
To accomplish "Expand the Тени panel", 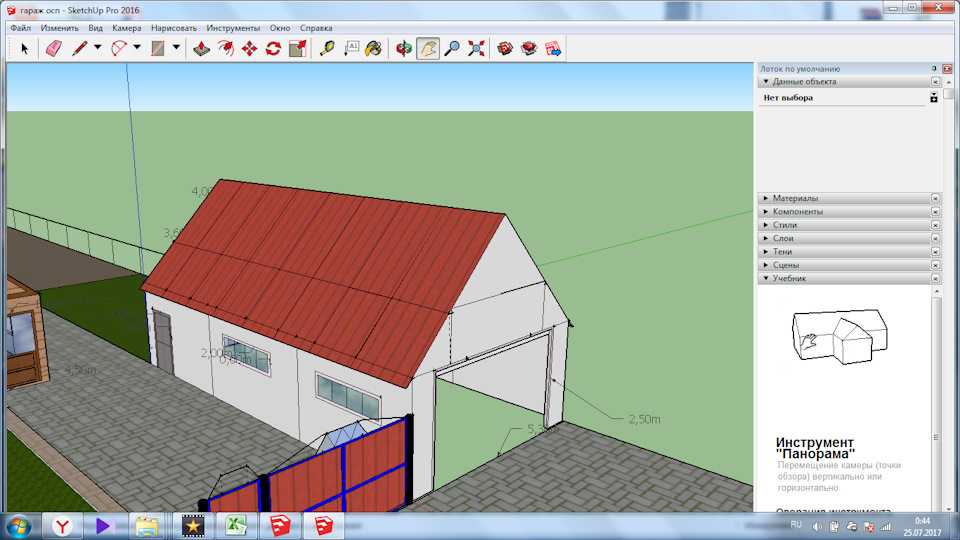I will point(766,252).
